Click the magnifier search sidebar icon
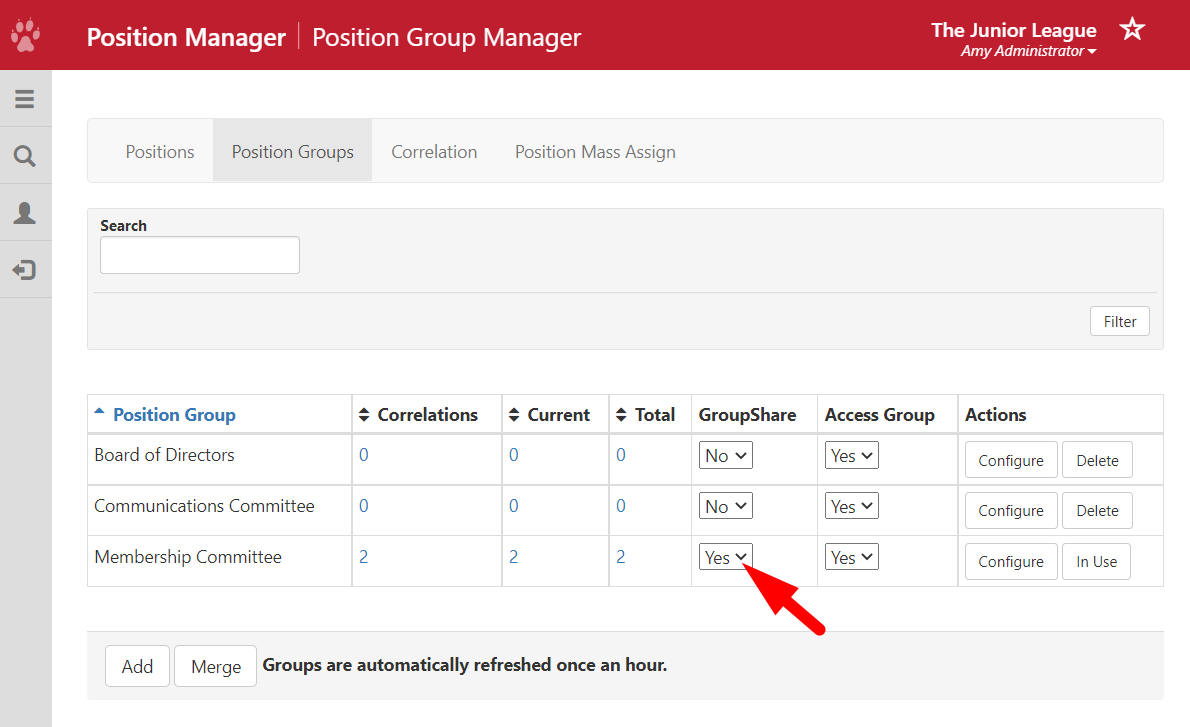 24,156
